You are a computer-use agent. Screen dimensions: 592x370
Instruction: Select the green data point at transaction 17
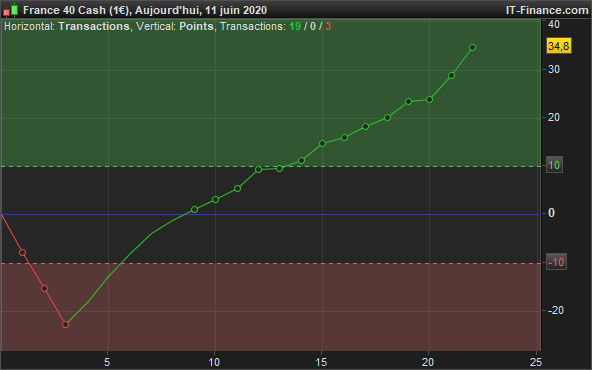[x=365, y=126]
